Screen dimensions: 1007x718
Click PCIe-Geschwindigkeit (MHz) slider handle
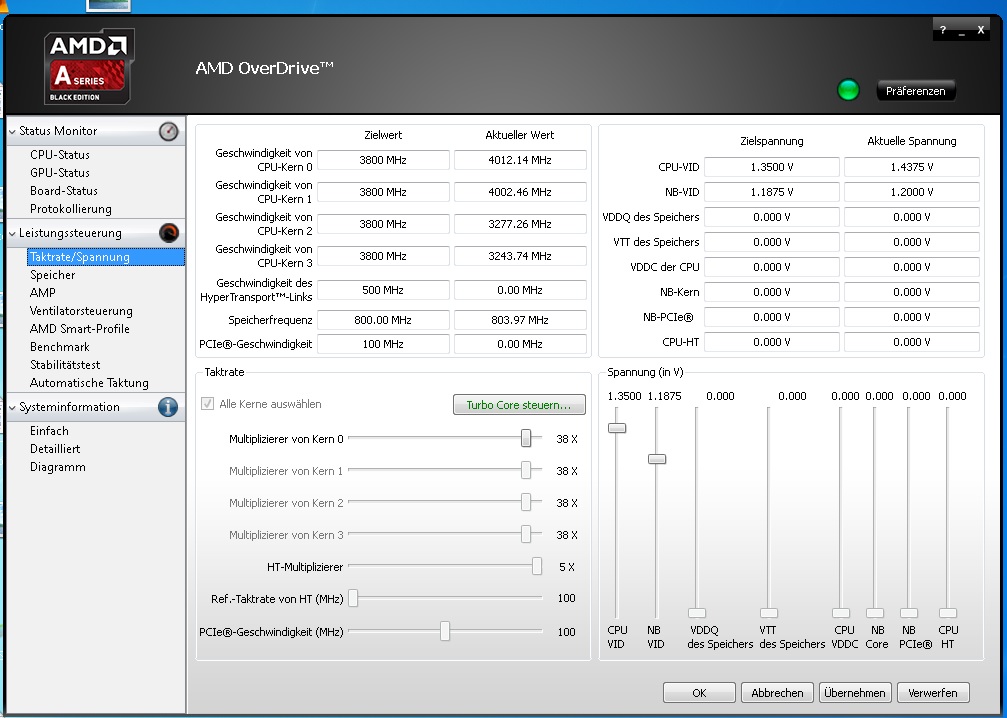[x=445, y=631]
